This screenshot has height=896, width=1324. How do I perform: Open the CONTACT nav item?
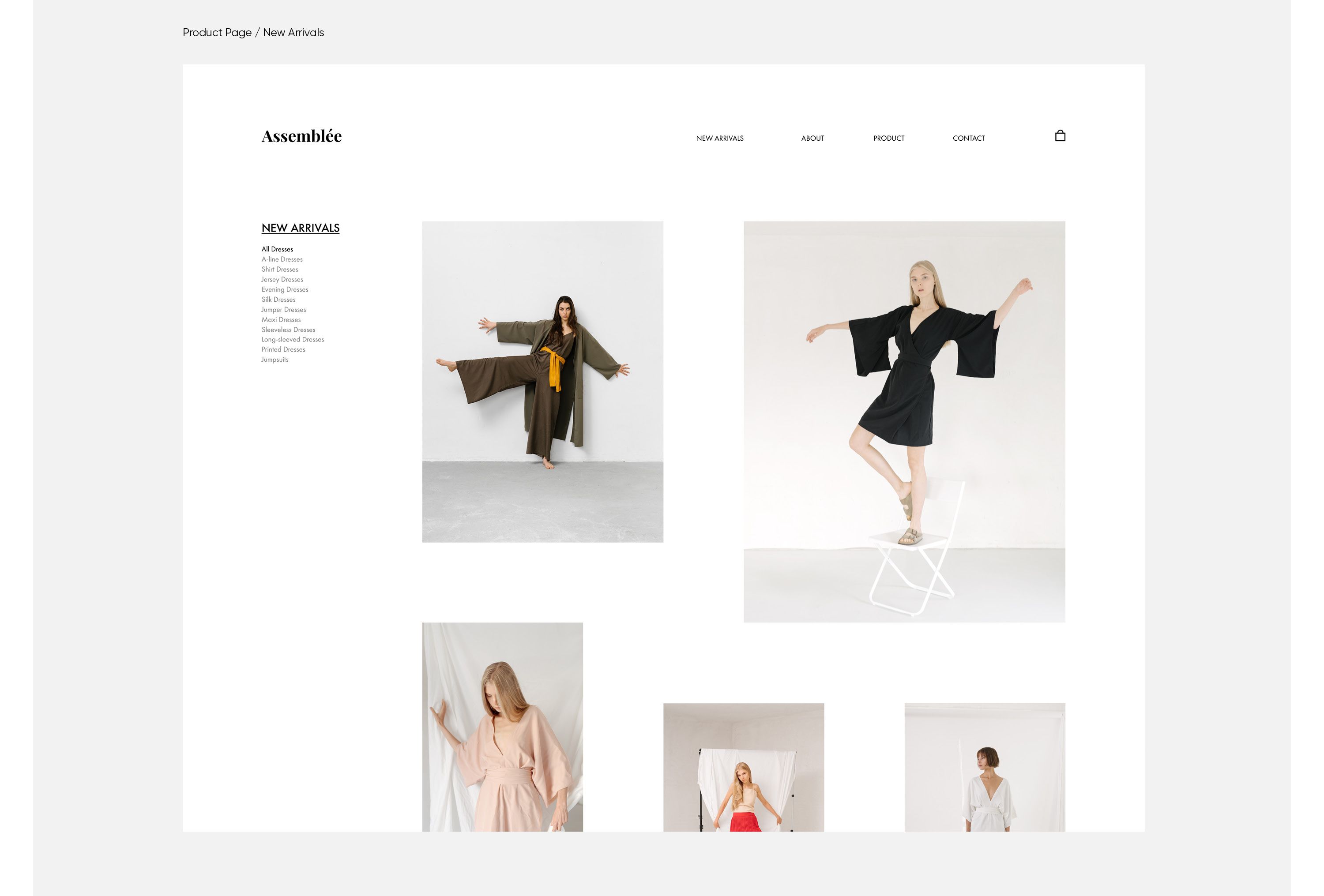(968, 139)
